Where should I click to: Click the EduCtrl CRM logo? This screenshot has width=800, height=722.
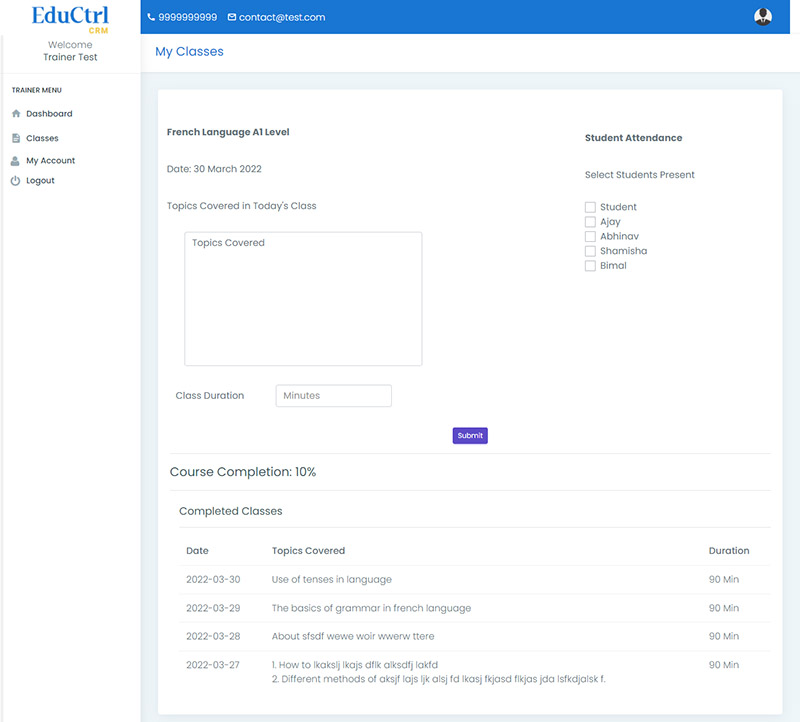[70, 18]
